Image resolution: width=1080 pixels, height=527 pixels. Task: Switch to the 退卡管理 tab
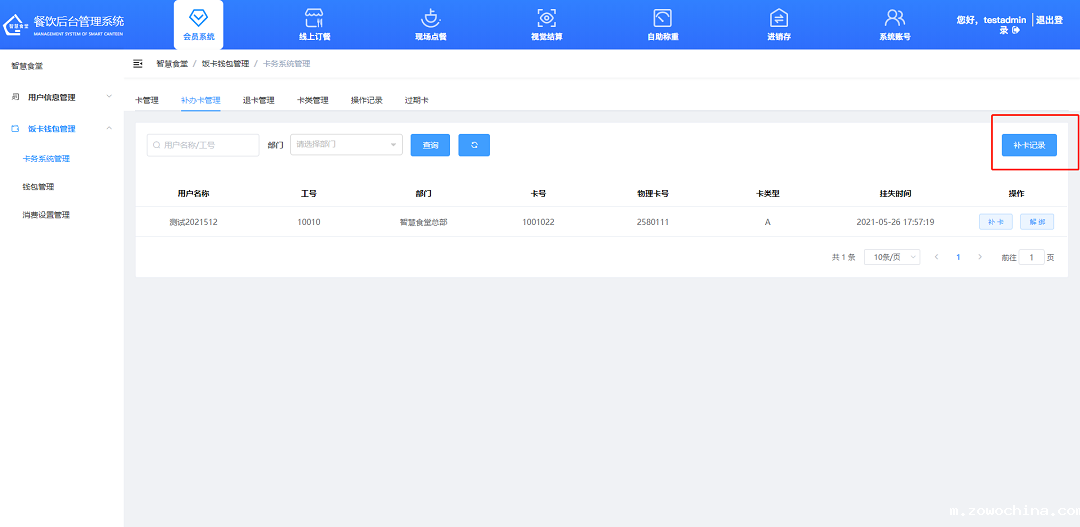(258, 100)
